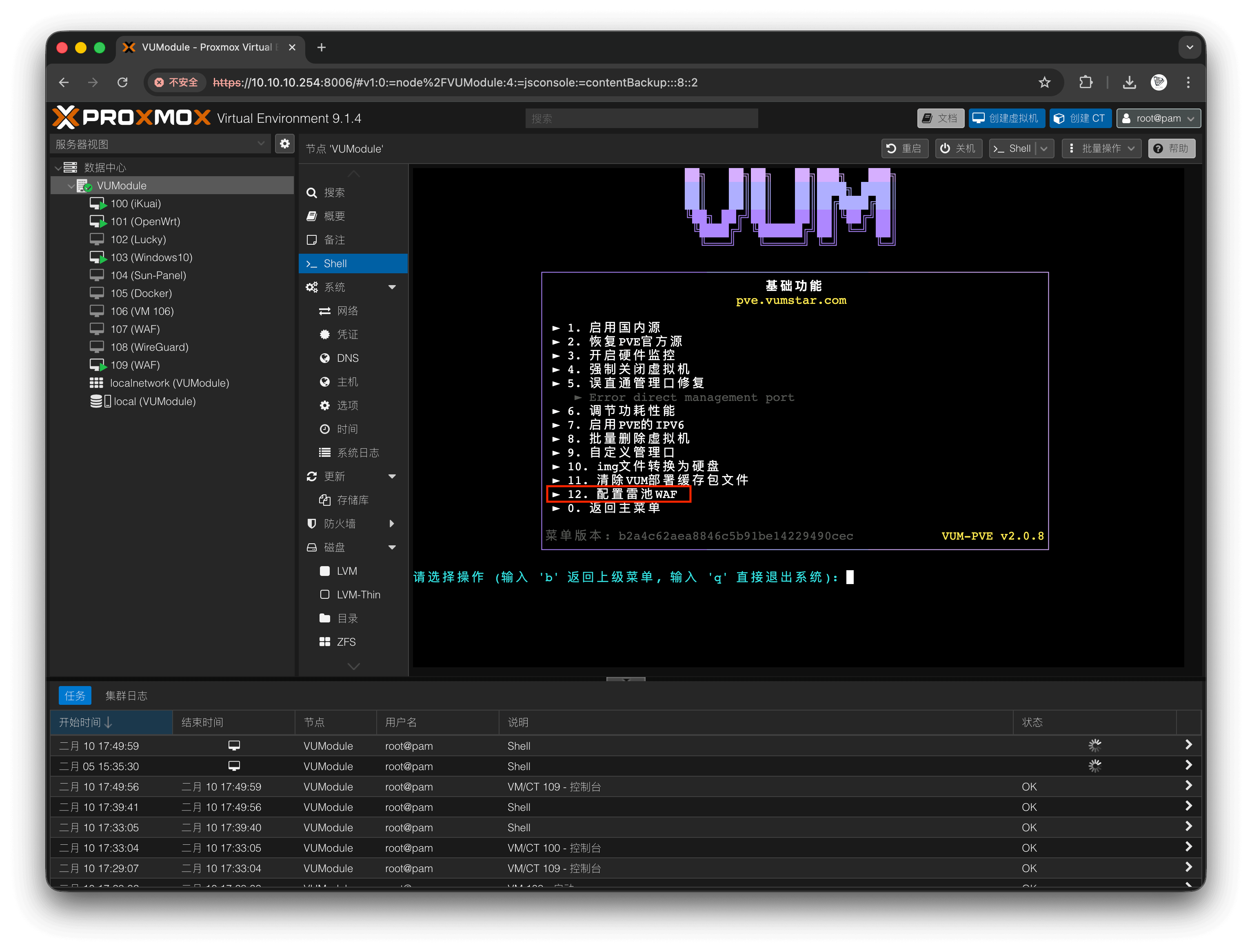
Task: Open the 凭证 certificates panel
Action: [x=347, y=334]
